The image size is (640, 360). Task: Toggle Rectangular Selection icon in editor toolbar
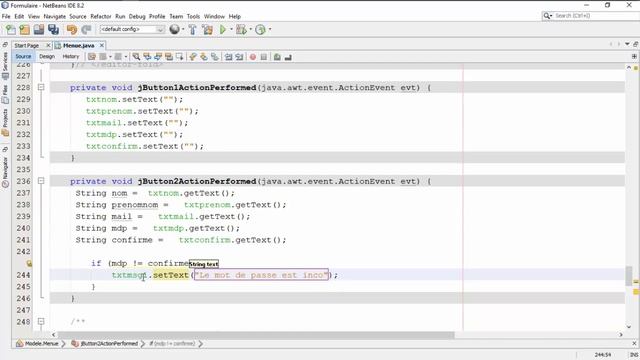[180, 57]
